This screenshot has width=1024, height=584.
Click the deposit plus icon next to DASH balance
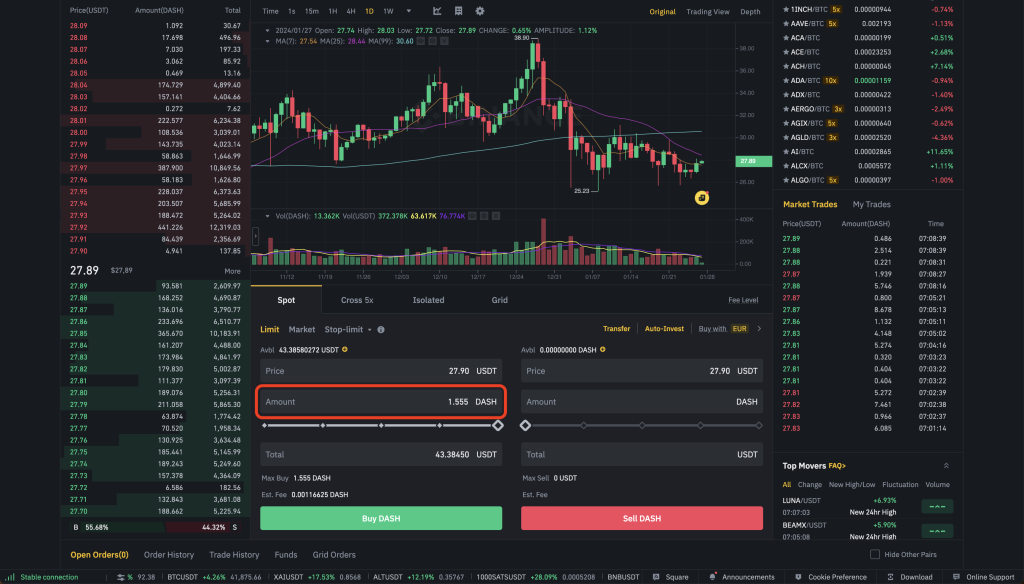[603, 350]
